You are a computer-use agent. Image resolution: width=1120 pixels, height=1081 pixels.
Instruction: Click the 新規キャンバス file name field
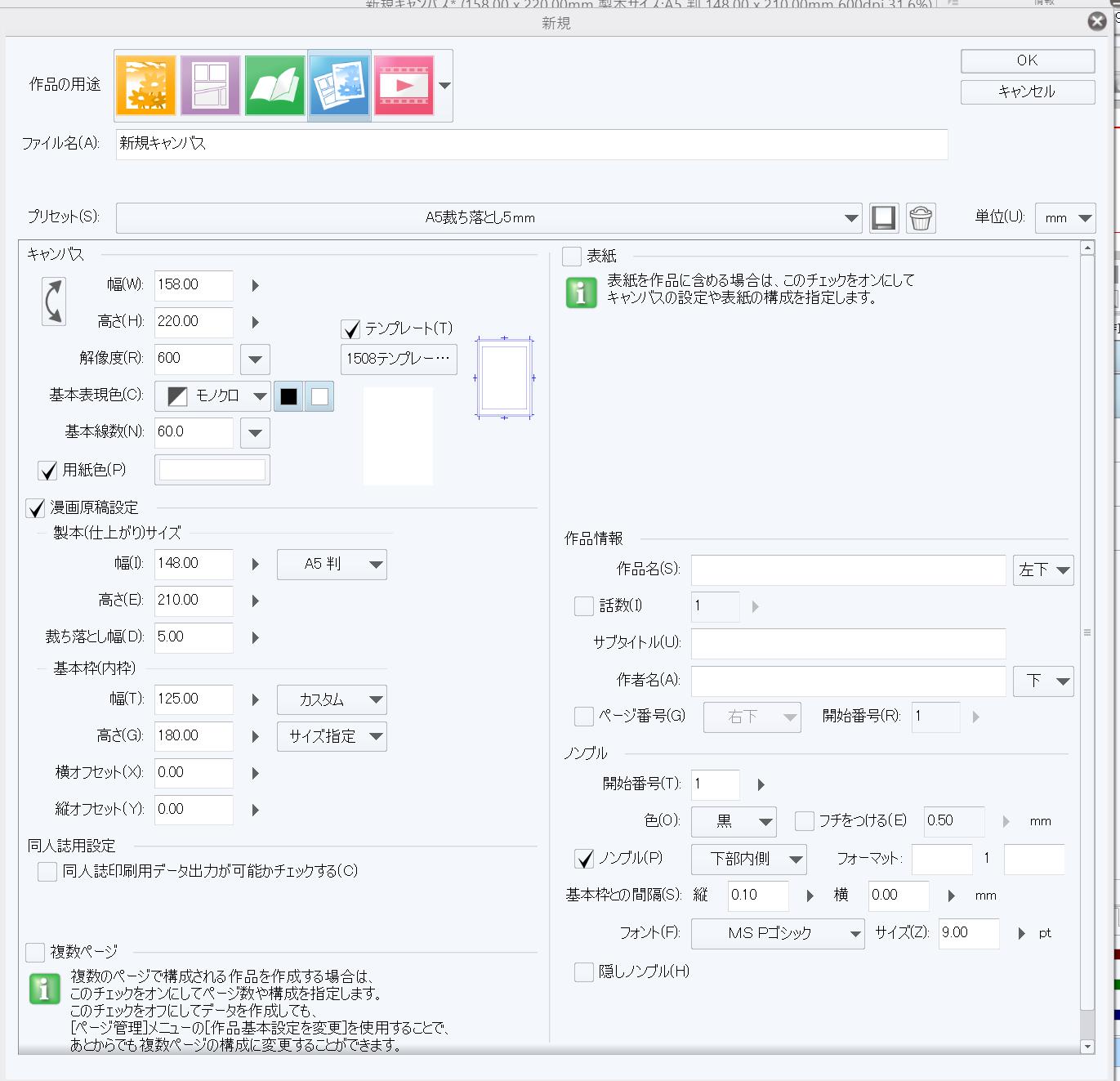click(x=531, y=144)
